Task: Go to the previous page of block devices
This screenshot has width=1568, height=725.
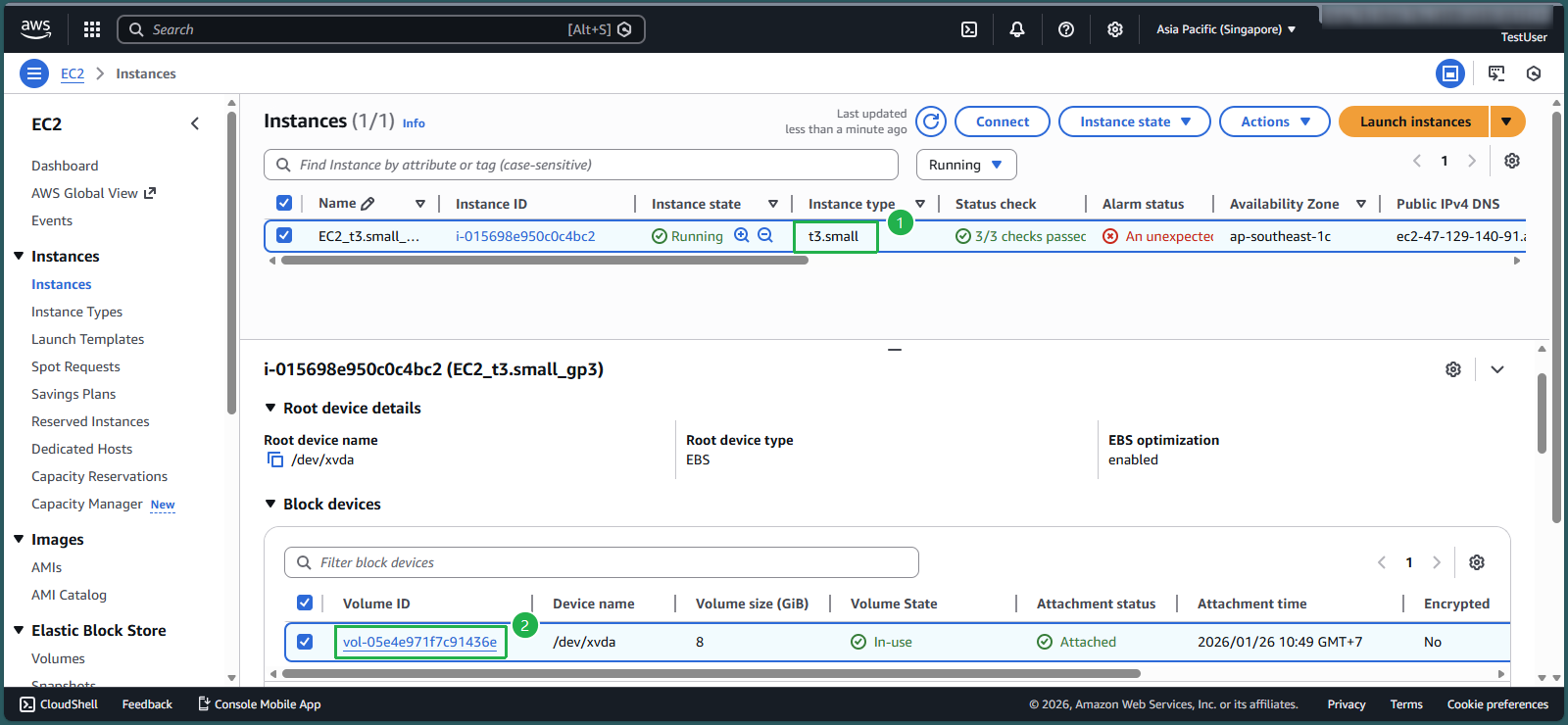Action: (x=1382, y=562)
